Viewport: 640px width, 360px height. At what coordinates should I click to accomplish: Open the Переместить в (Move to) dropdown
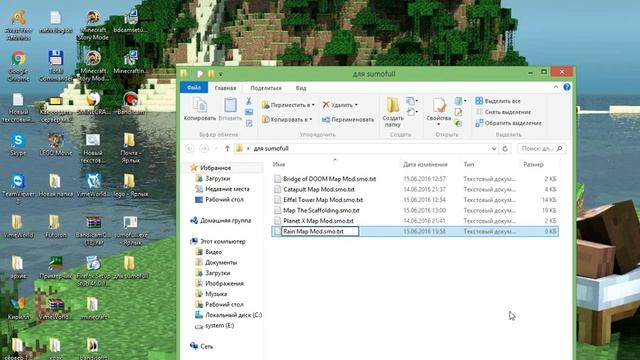[288, 105]
